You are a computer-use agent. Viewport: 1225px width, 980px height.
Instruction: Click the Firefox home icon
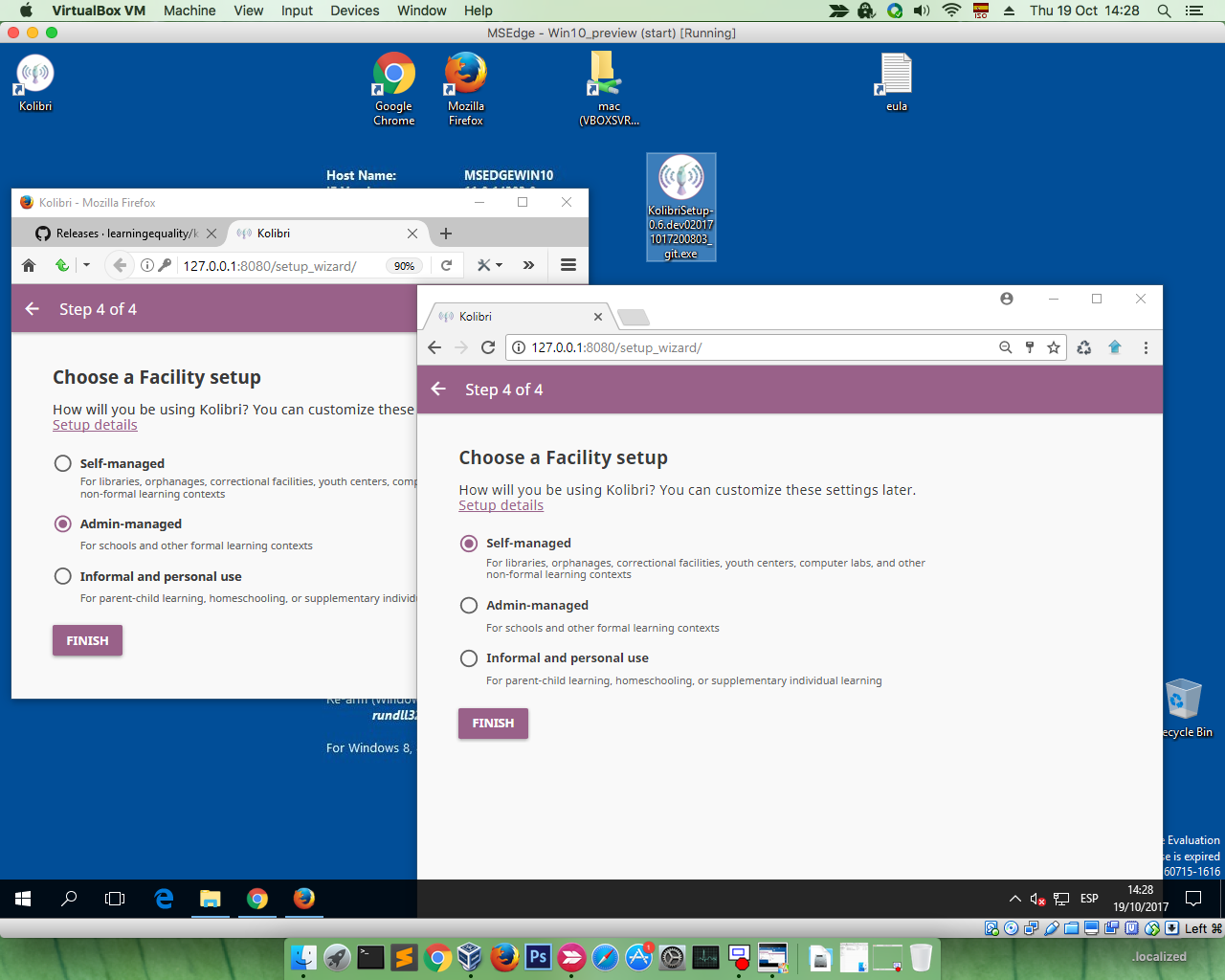pyautogui.click(x=28, y=265)
